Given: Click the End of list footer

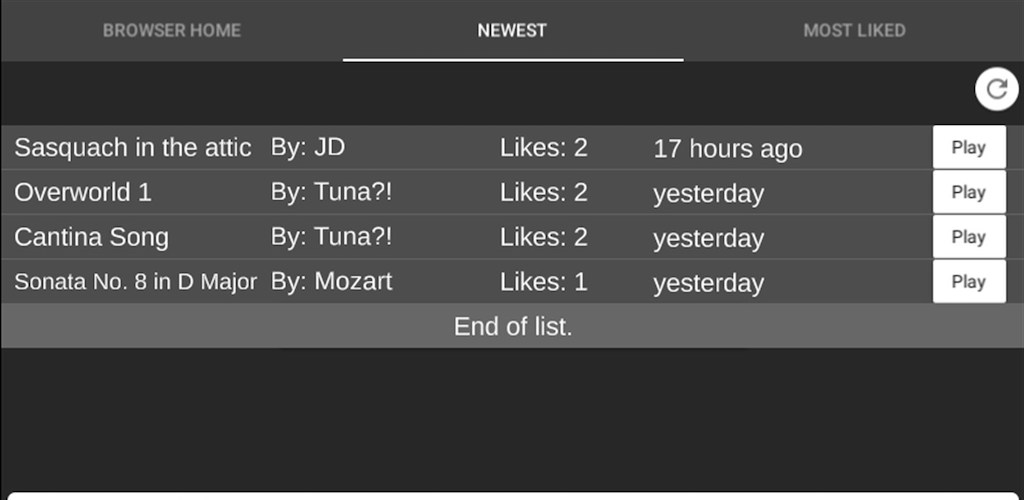Looking at the screenshot, I should pyautogui.click(x=512, y=327).
